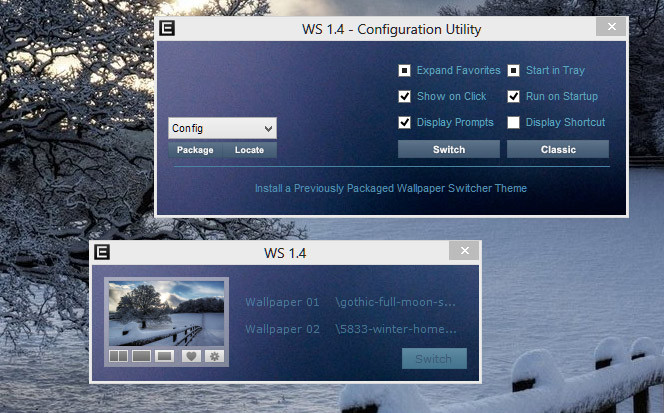Screen dimensions: 664x413
Task: Toggle the Start in Tray checkbox
Action: point(514,70)
